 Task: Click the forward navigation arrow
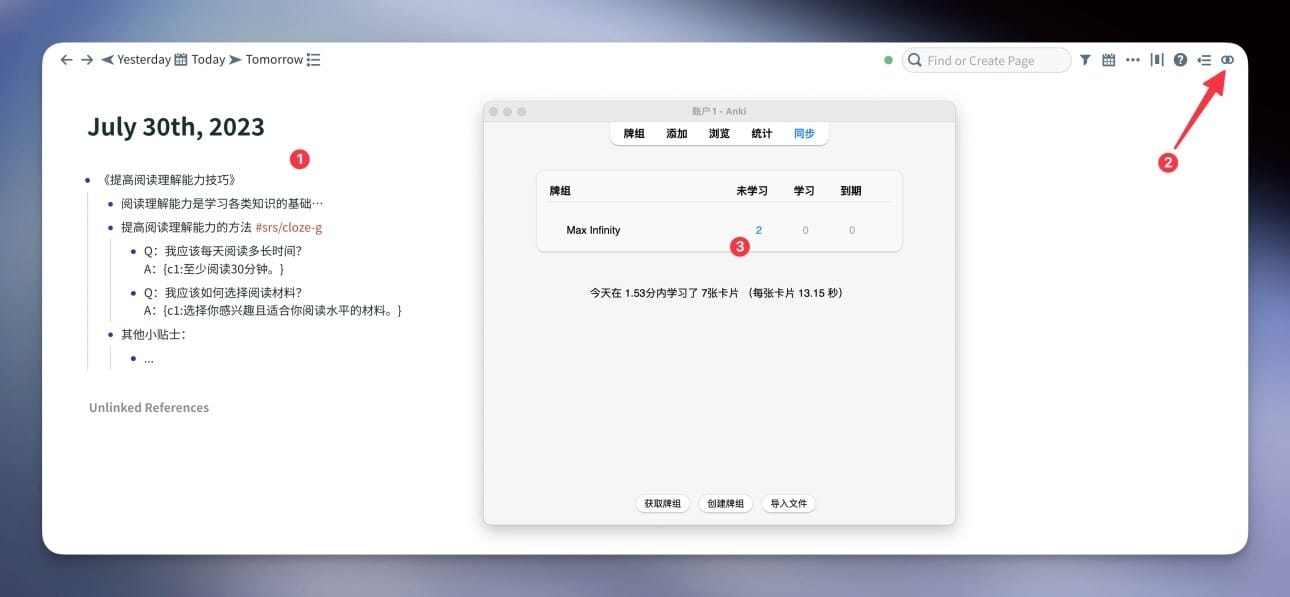point(87,60)
